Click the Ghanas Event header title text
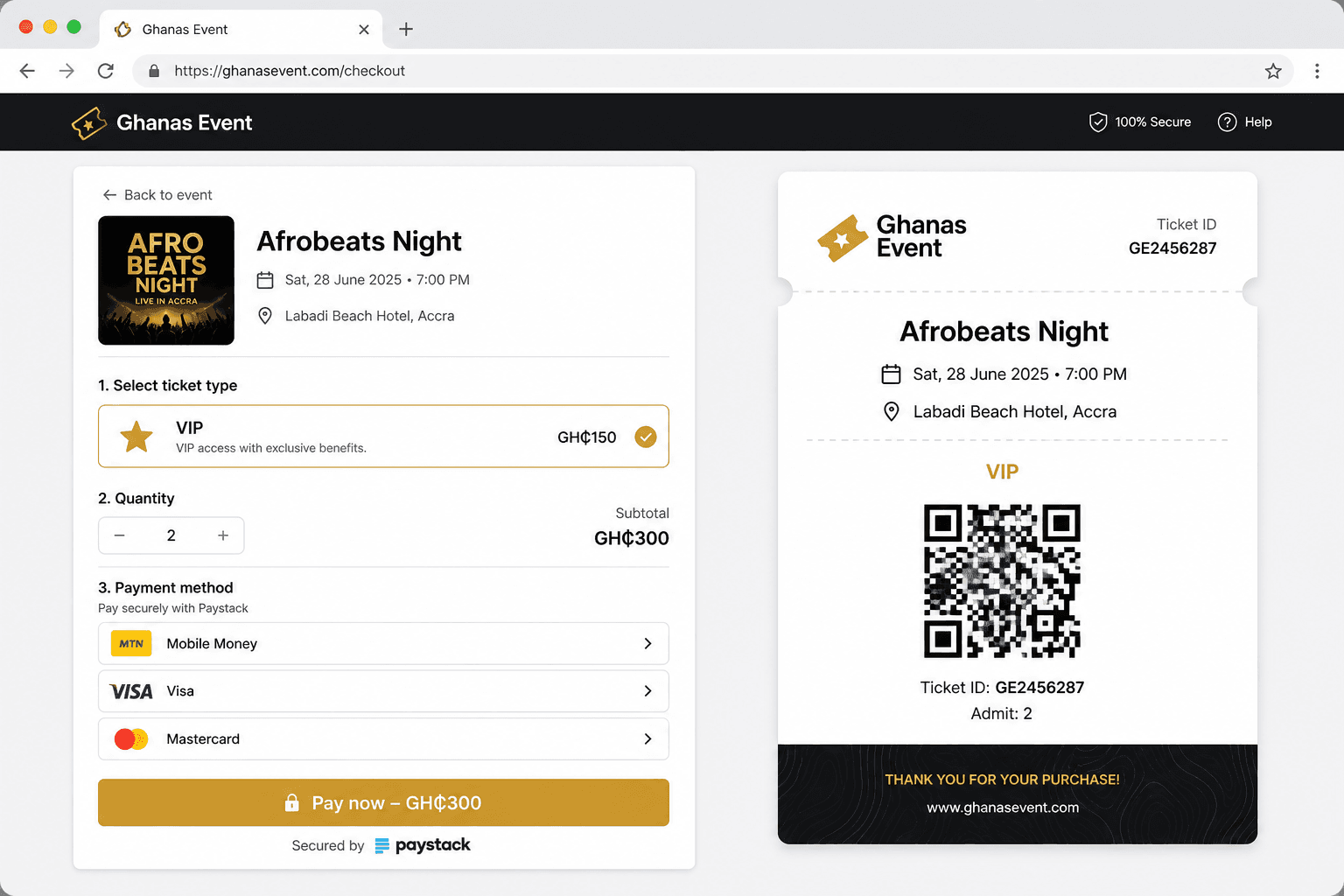 (x=184, y=122)
